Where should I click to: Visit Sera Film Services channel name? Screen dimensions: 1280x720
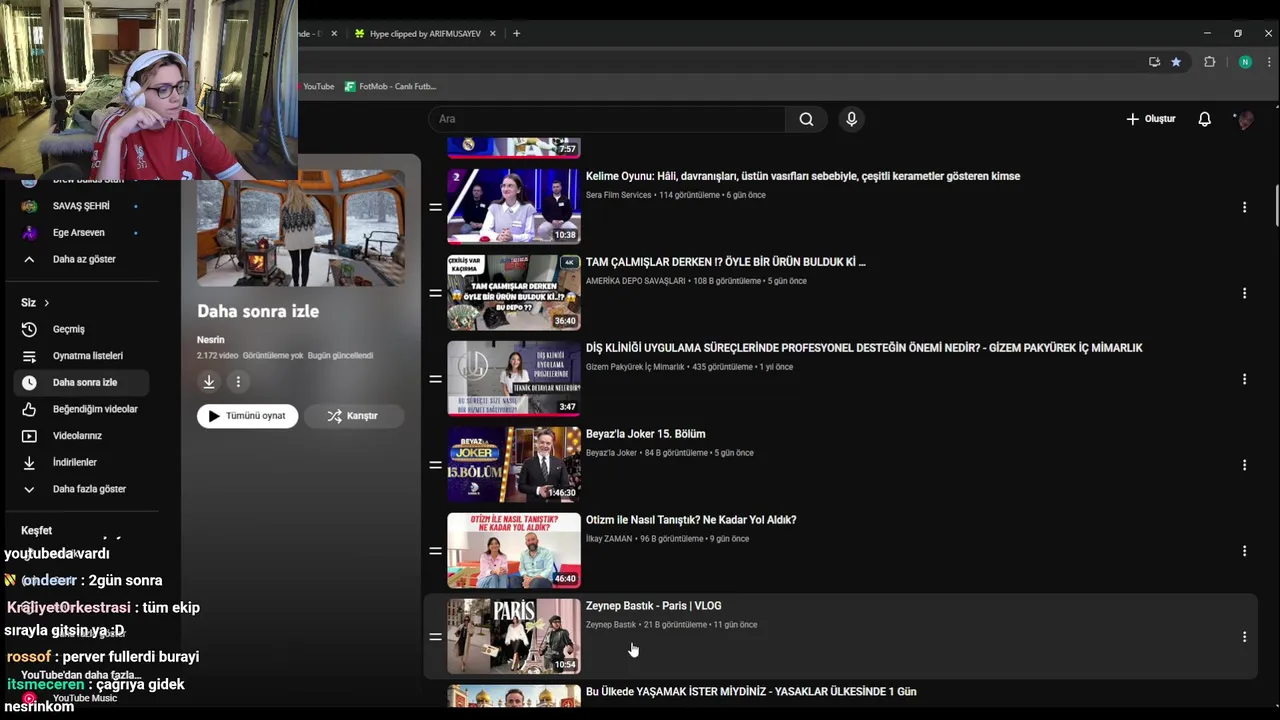[618, 195]
